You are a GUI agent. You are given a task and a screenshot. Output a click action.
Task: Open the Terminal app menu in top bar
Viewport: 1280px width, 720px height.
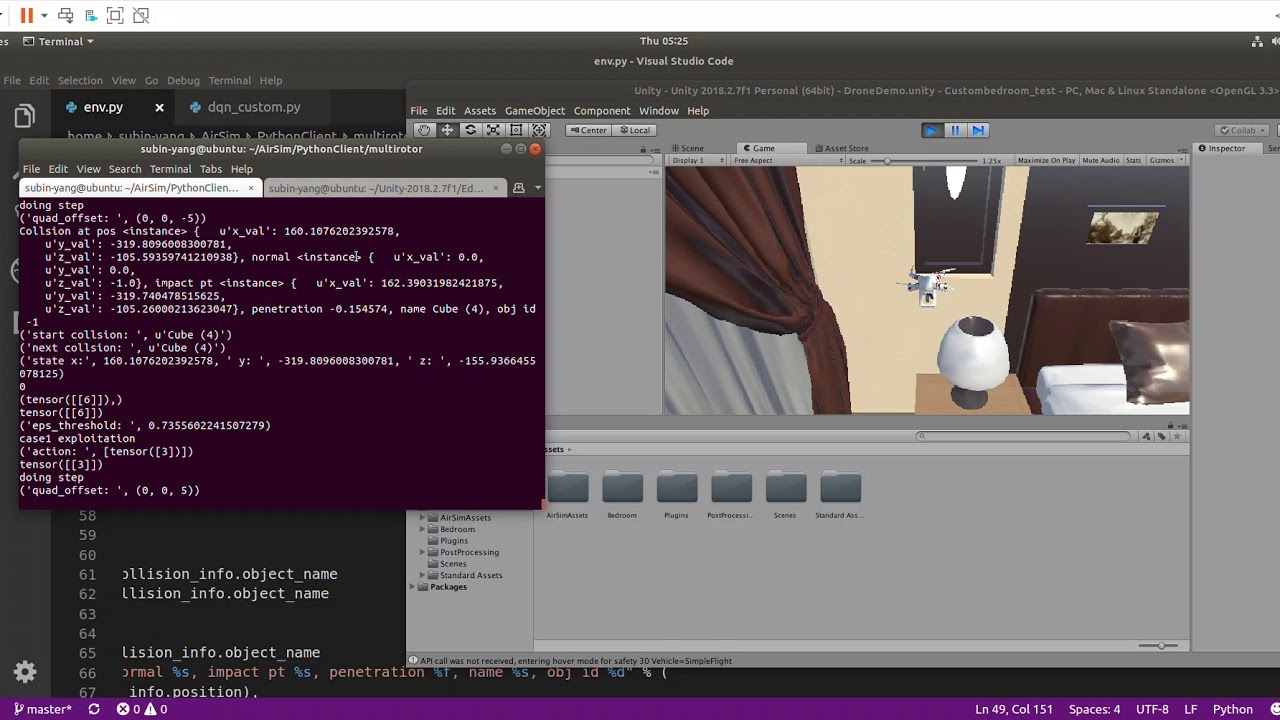(58, 41)
